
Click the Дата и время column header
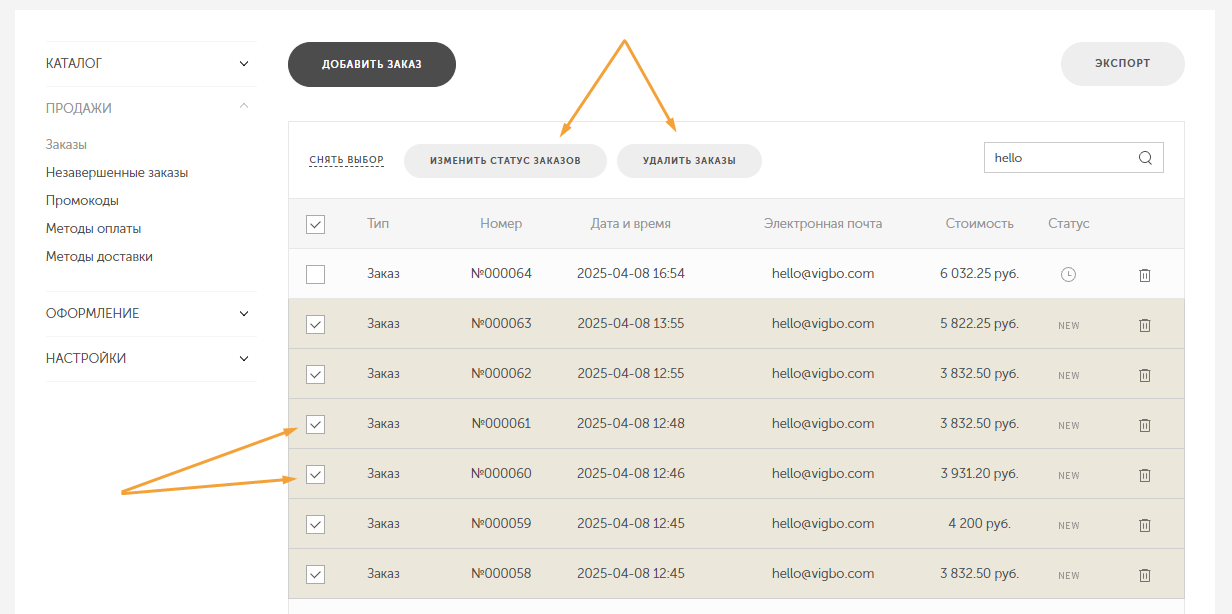coord(631,224)
